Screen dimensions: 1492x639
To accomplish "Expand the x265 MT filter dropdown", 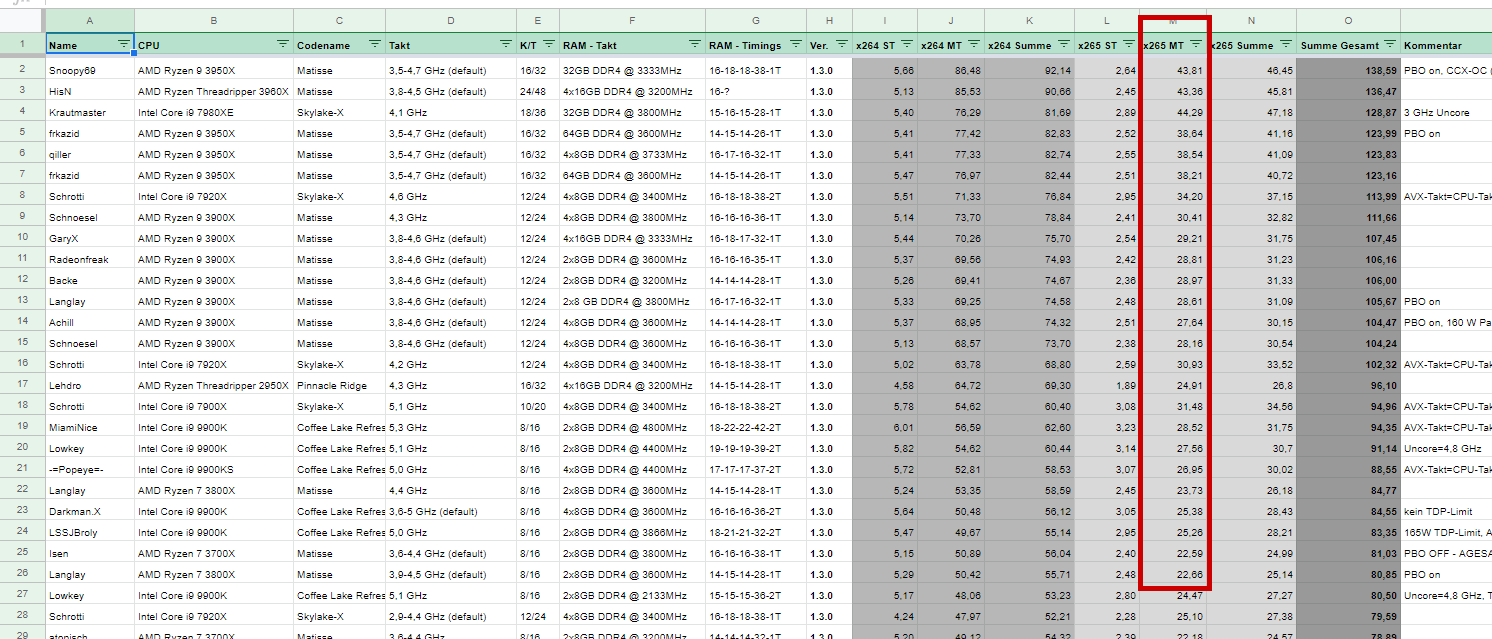I will point(1195,44).
